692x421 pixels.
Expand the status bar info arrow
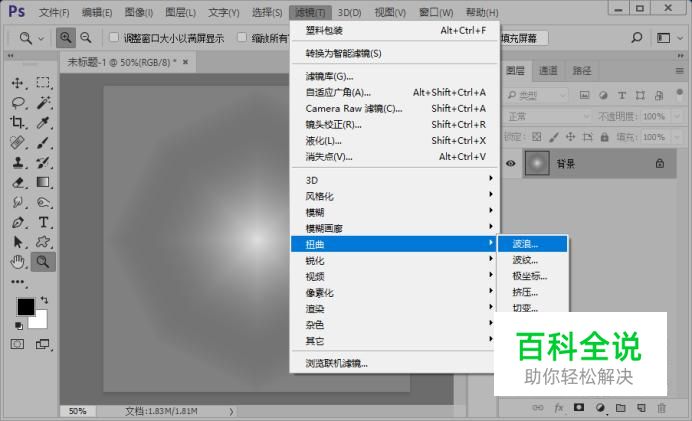[x=231, y=411]
